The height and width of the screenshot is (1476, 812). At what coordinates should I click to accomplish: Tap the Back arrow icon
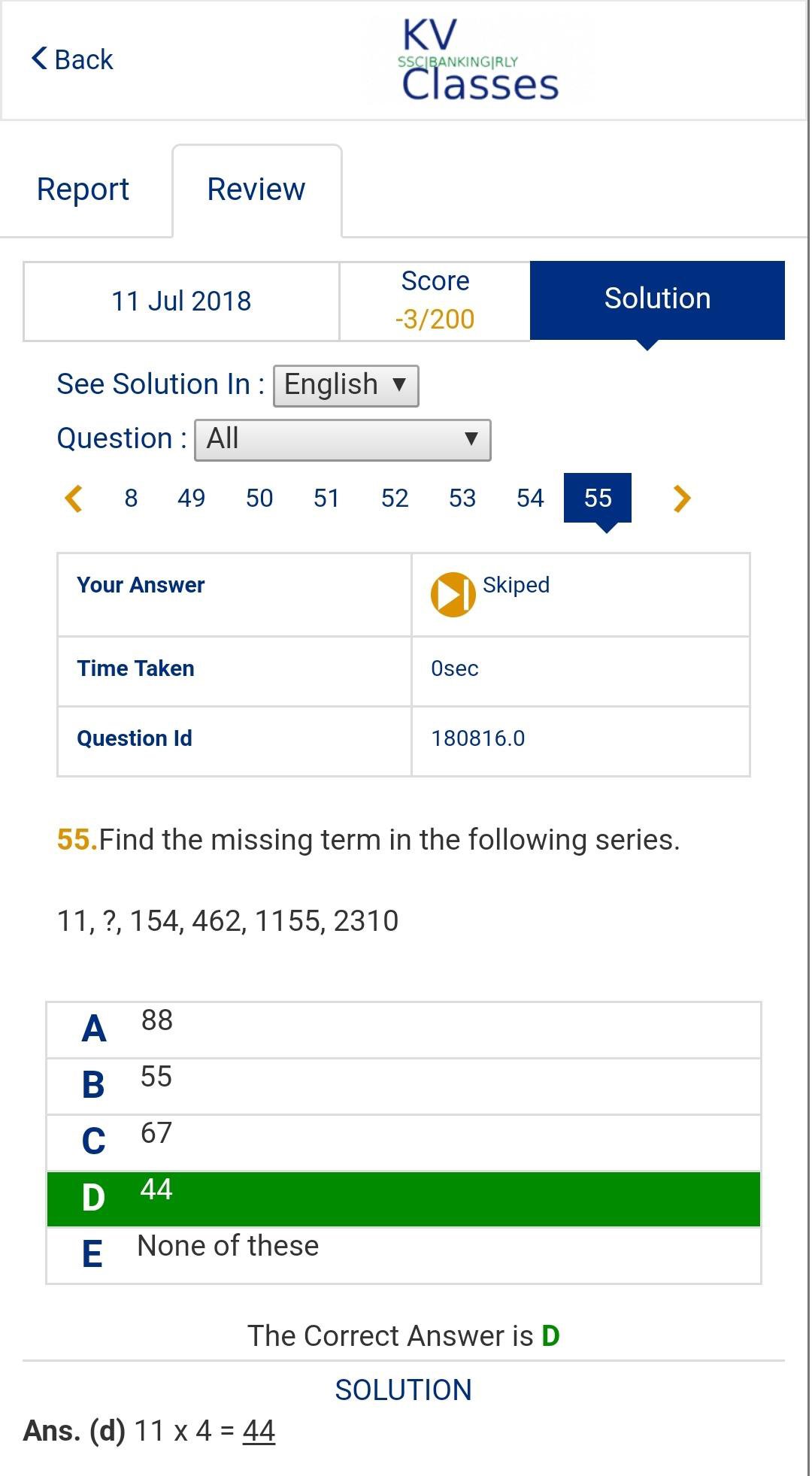coord(40,59)
